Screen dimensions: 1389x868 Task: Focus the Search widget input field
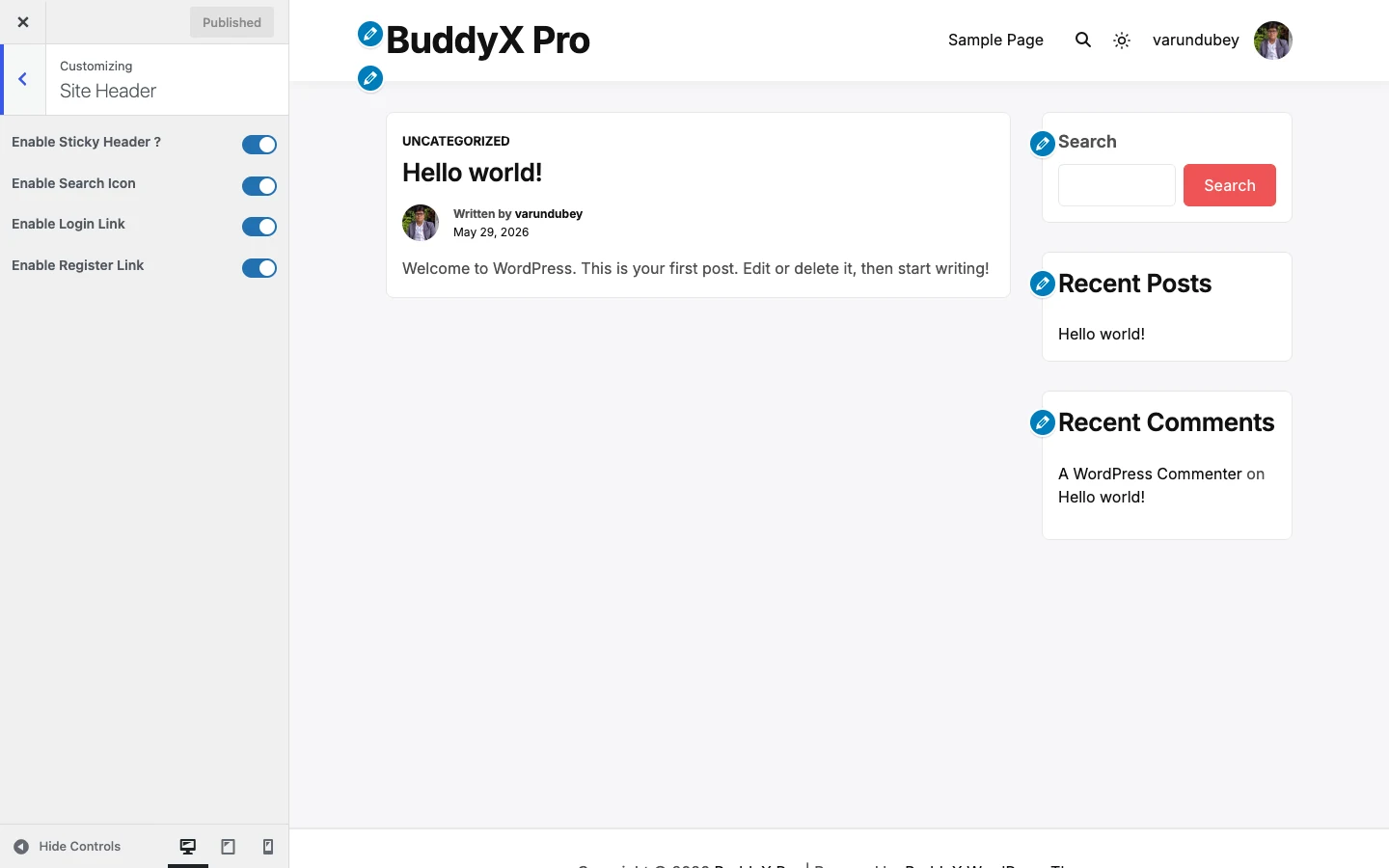1117,185
